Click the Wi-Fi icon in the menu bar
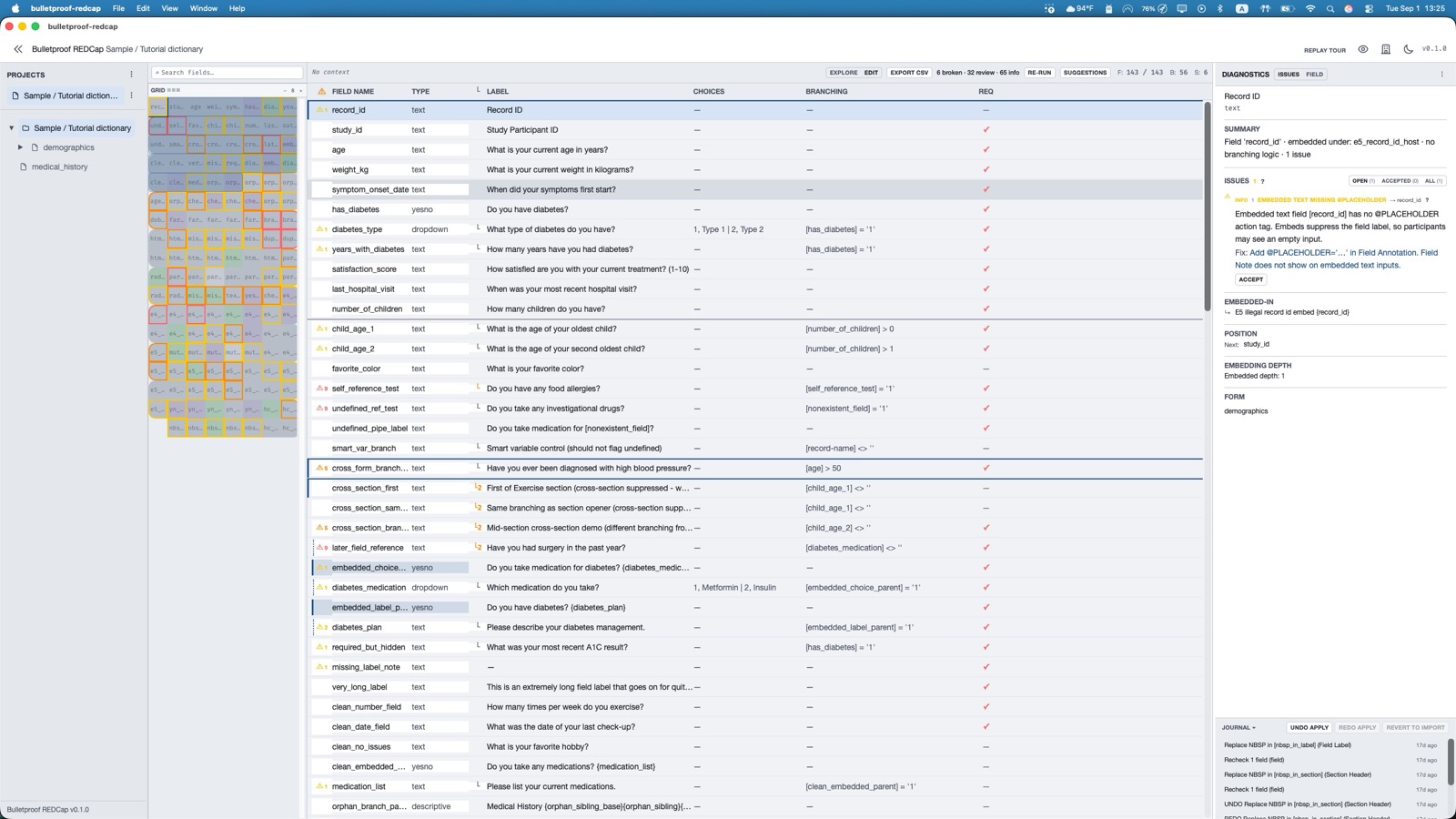The width and height of the screenshot is (1456, 819). [x=1310, y=8]
